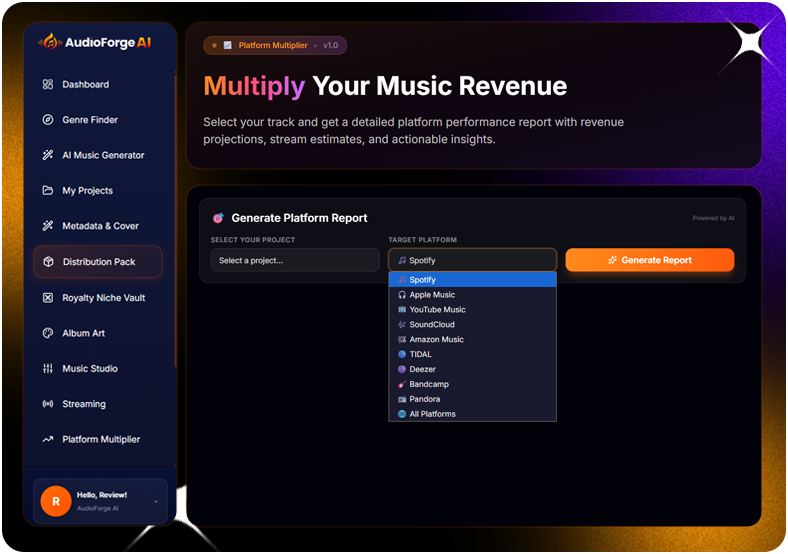Choose Spotify from the dropdown list
This screenshot has width=788, height=554.
click(x=472, y=280)
